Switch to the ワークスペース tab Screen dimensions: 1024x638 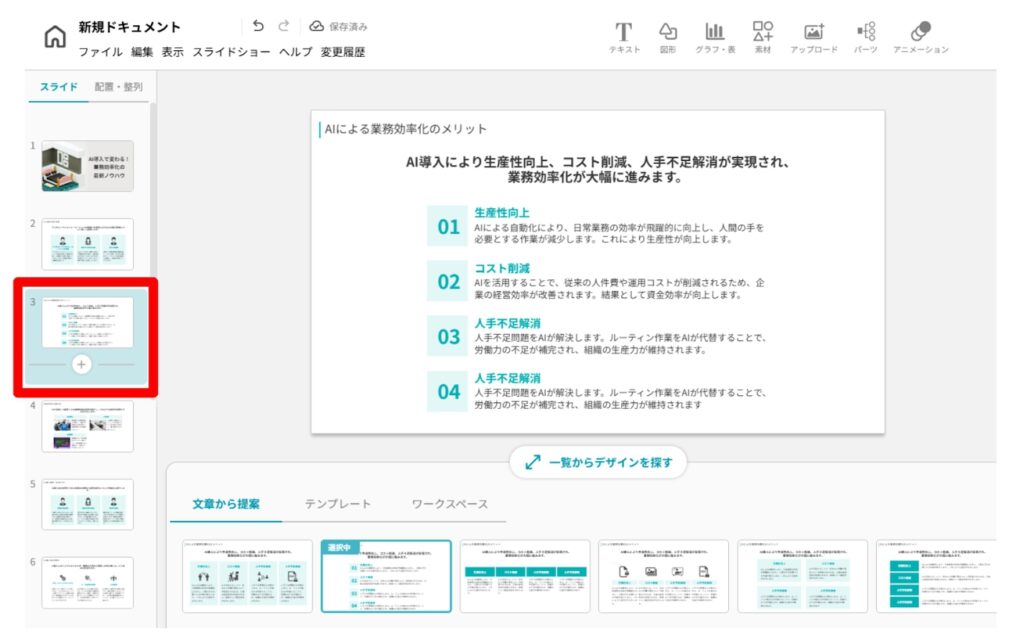click(448, 504)
